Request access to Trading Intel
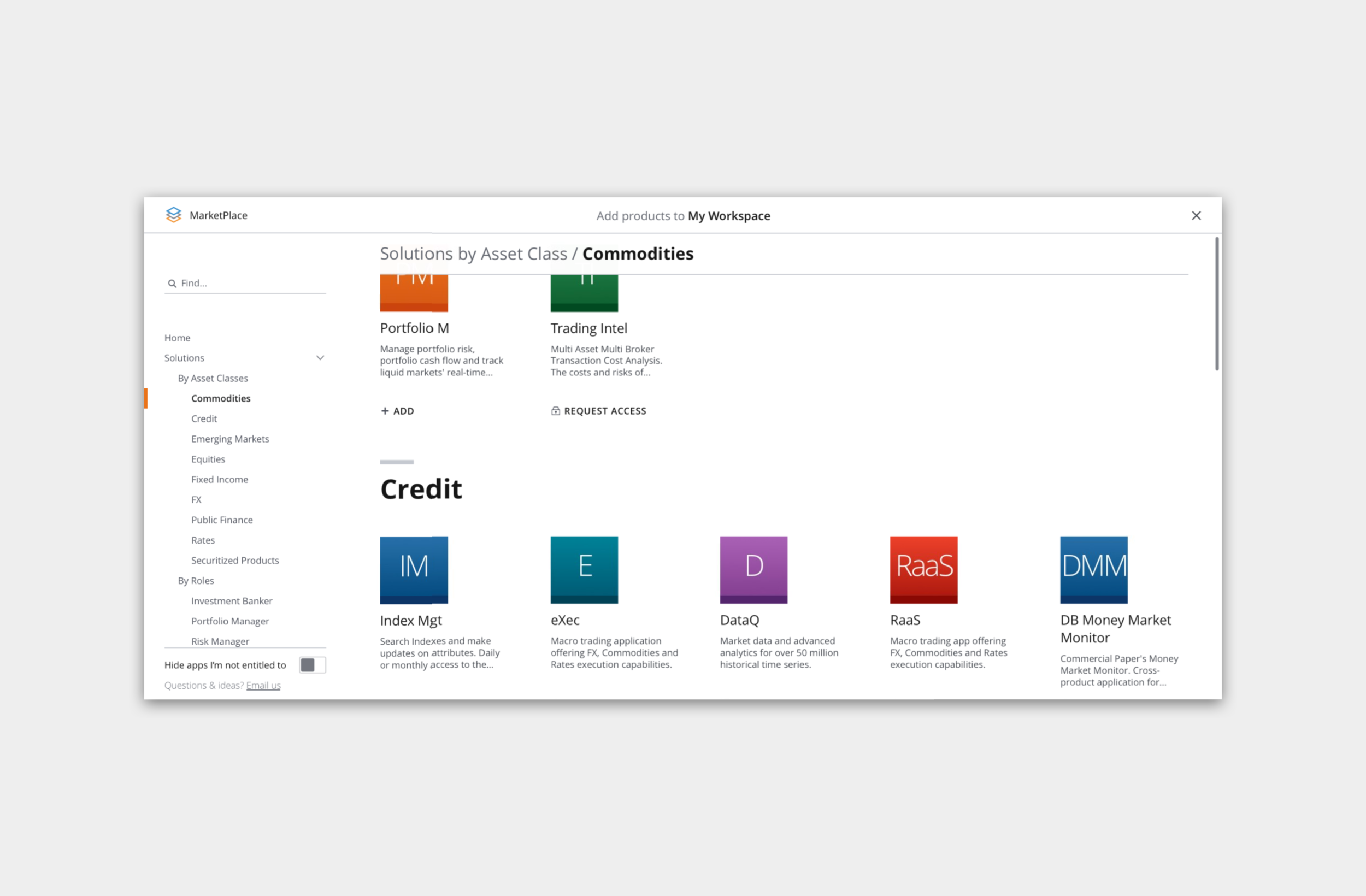 (598, 411)
